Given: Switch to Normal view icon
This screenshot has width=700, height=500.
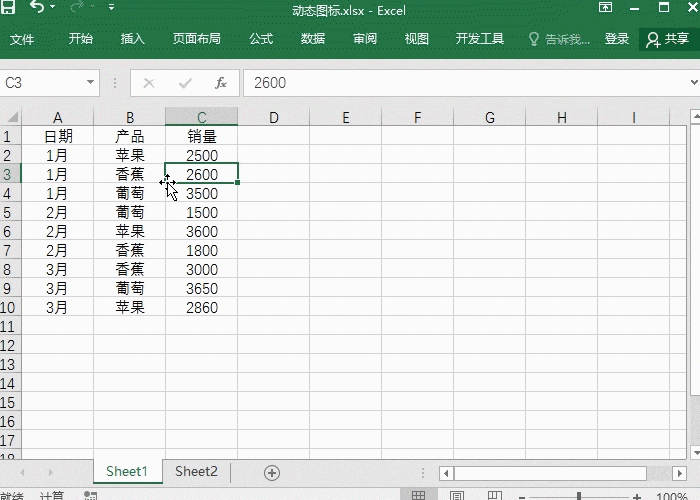Looking at the screenshot, I should pyautogui.click(x=418, y=495).
